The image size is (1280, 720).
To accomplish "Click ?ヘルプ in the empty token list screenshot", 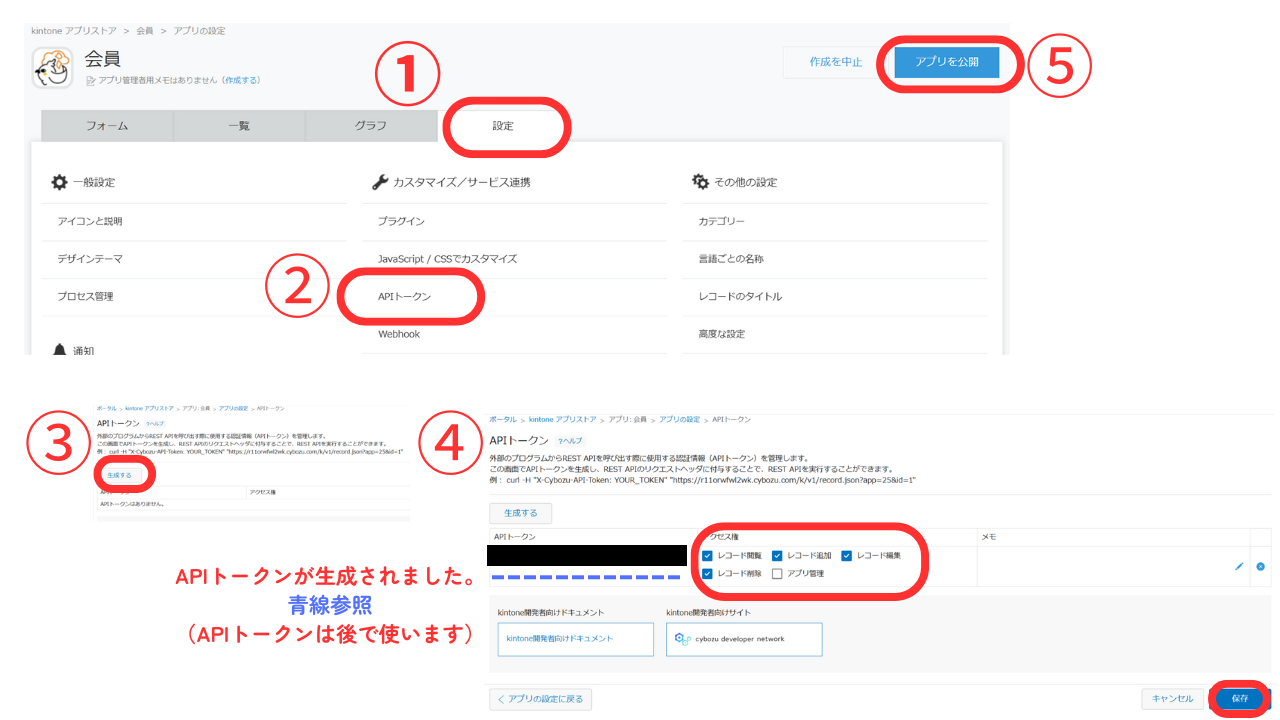I will point(153,425).
